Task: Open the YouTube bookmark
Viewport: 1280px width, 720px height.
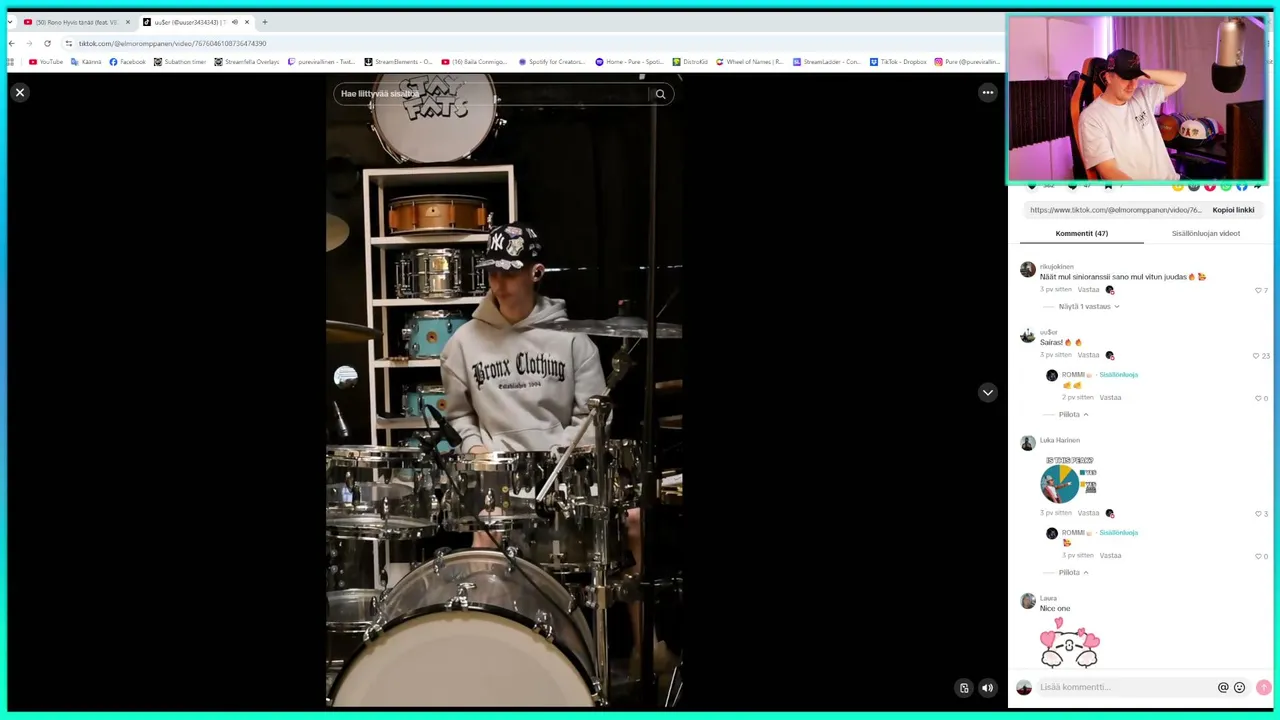Action: point(46,62)
